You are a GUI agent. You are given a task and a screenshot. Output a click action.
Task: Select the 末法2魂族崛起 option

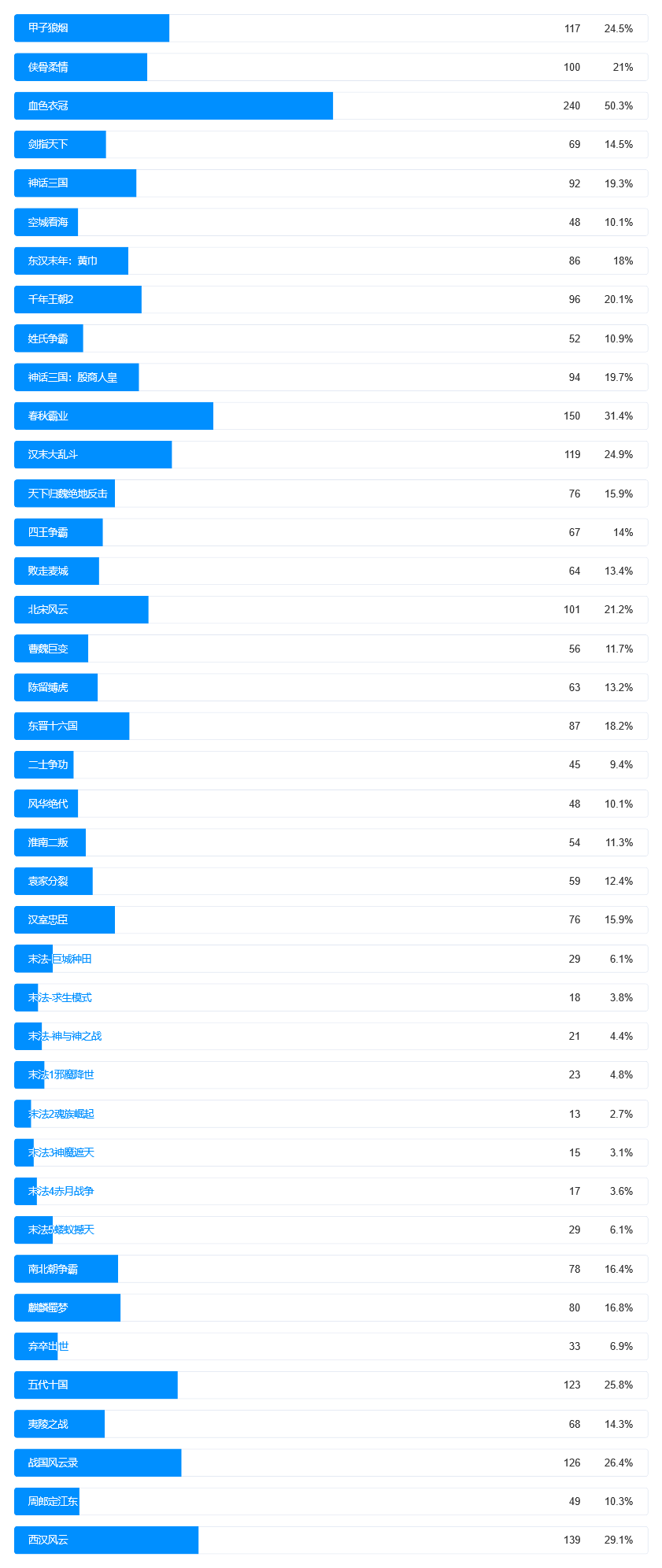coord(61,1114)
